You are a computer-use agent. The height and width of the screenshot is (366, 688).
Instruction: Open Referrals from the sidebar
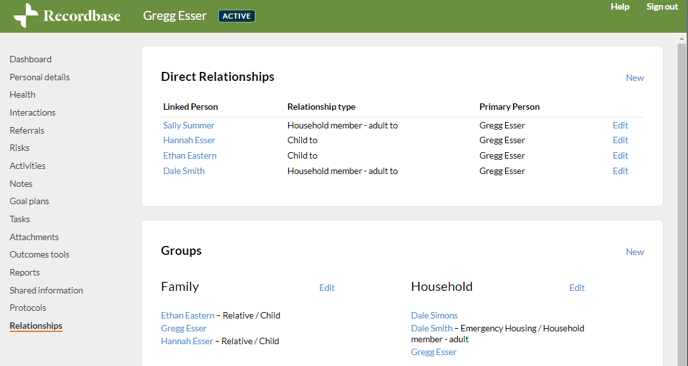pyautogui.click(x=27, y=131)
